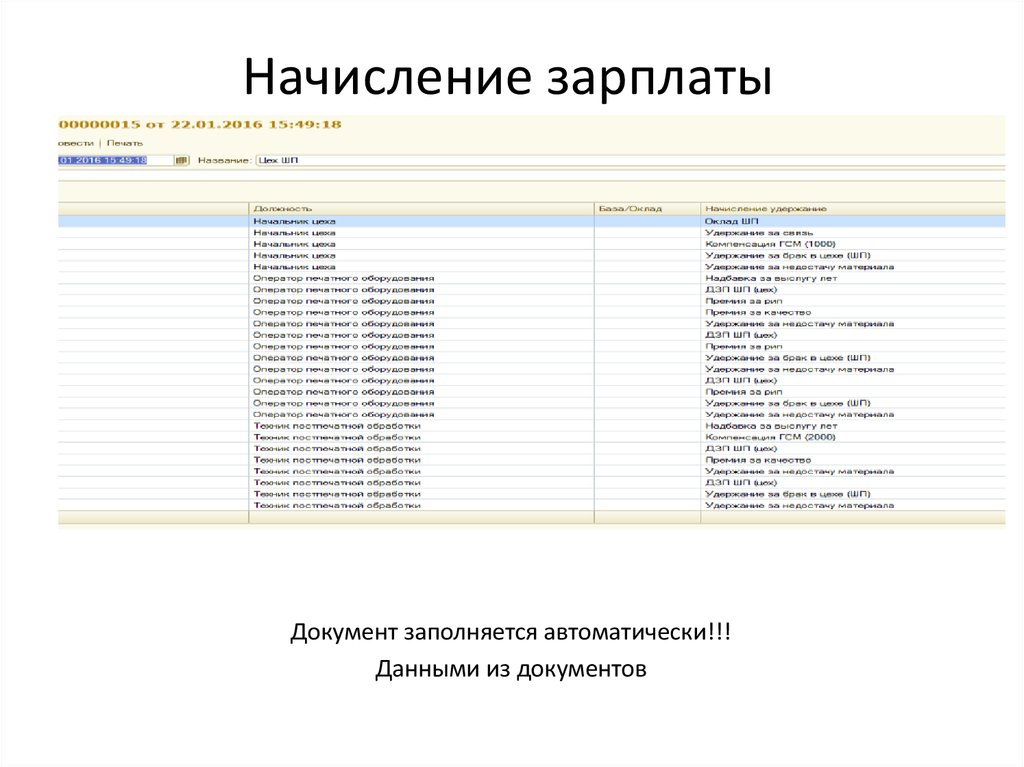
Task: Click Начальник цеха in the highlighted first row
Action: (x=294, y=221)
